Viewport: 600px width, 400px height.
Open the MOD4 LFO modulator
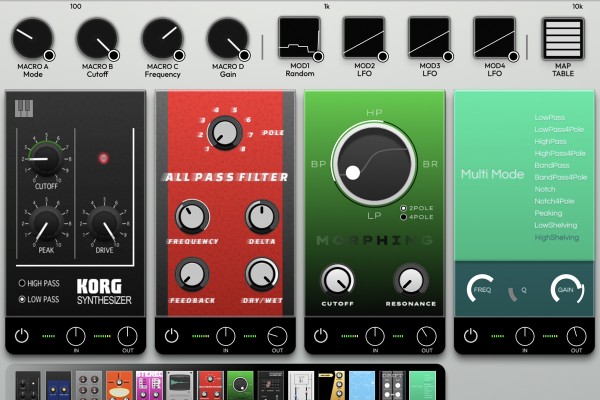[x=492, y=38]
